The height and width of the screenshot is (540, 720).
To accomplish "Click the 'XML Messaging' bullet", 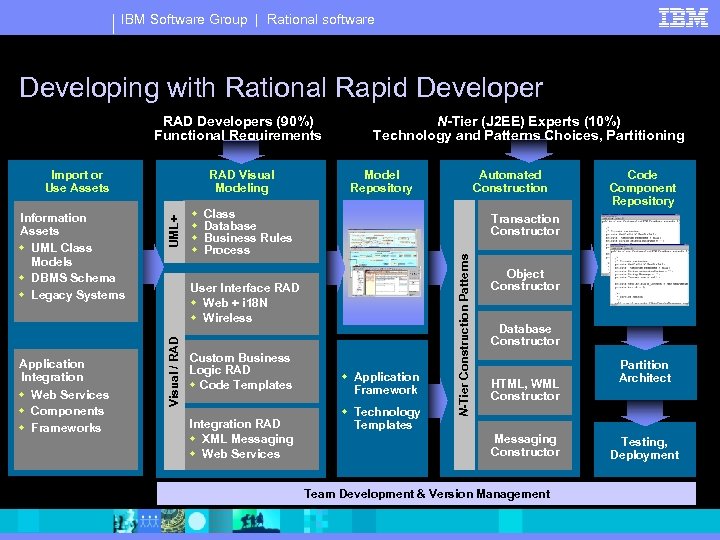I will [248, 439].
